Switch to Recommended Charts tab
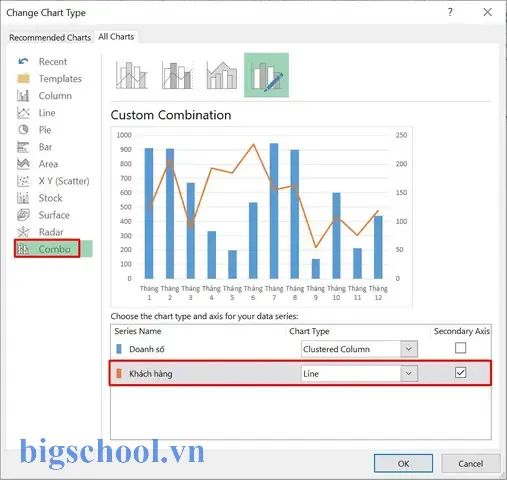This screenshot has width=507, height=480. [50, 37]
